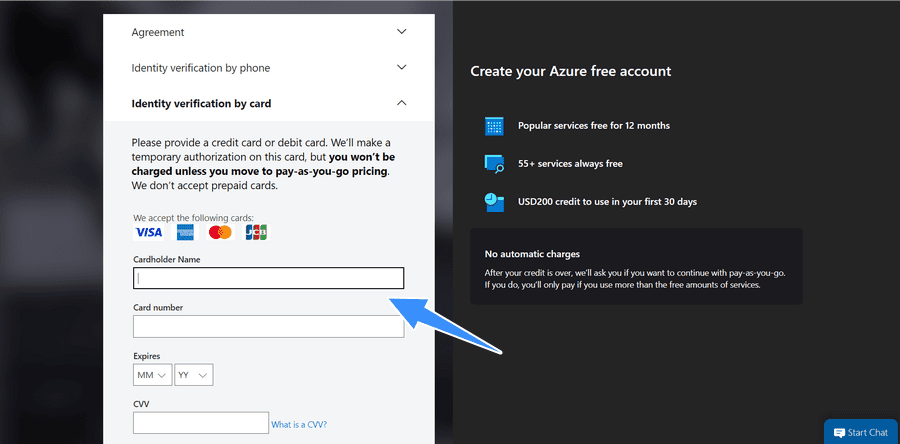
Task: Expand the Agreement section
Action: (269, 32)
